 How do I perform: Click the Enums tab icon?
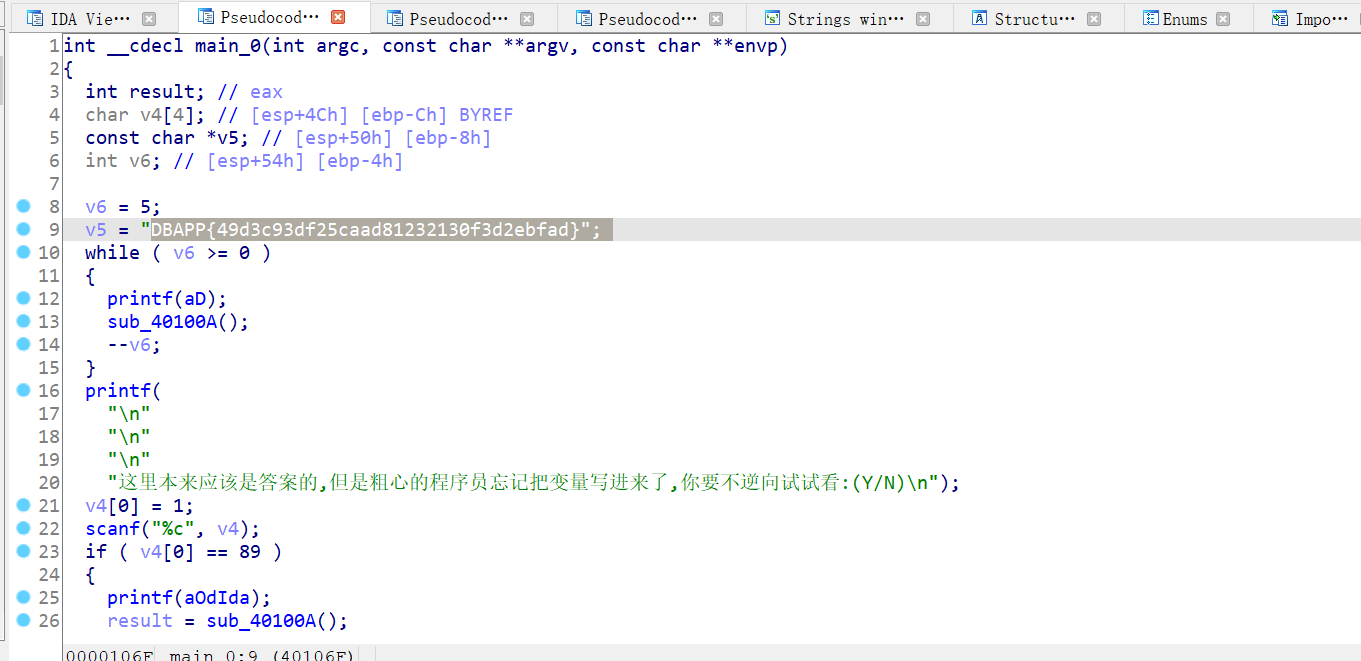tap(1151, 19)
